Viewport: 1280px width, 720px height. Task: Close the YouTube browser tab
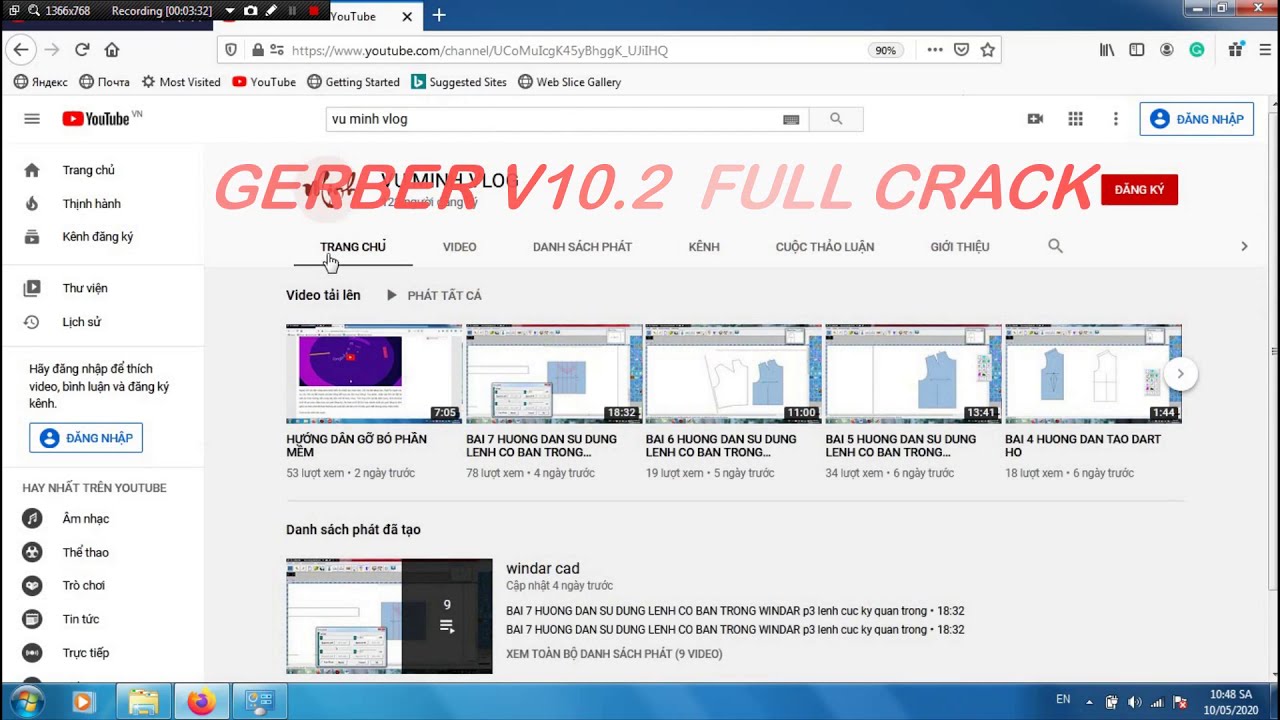pos(407,16)
